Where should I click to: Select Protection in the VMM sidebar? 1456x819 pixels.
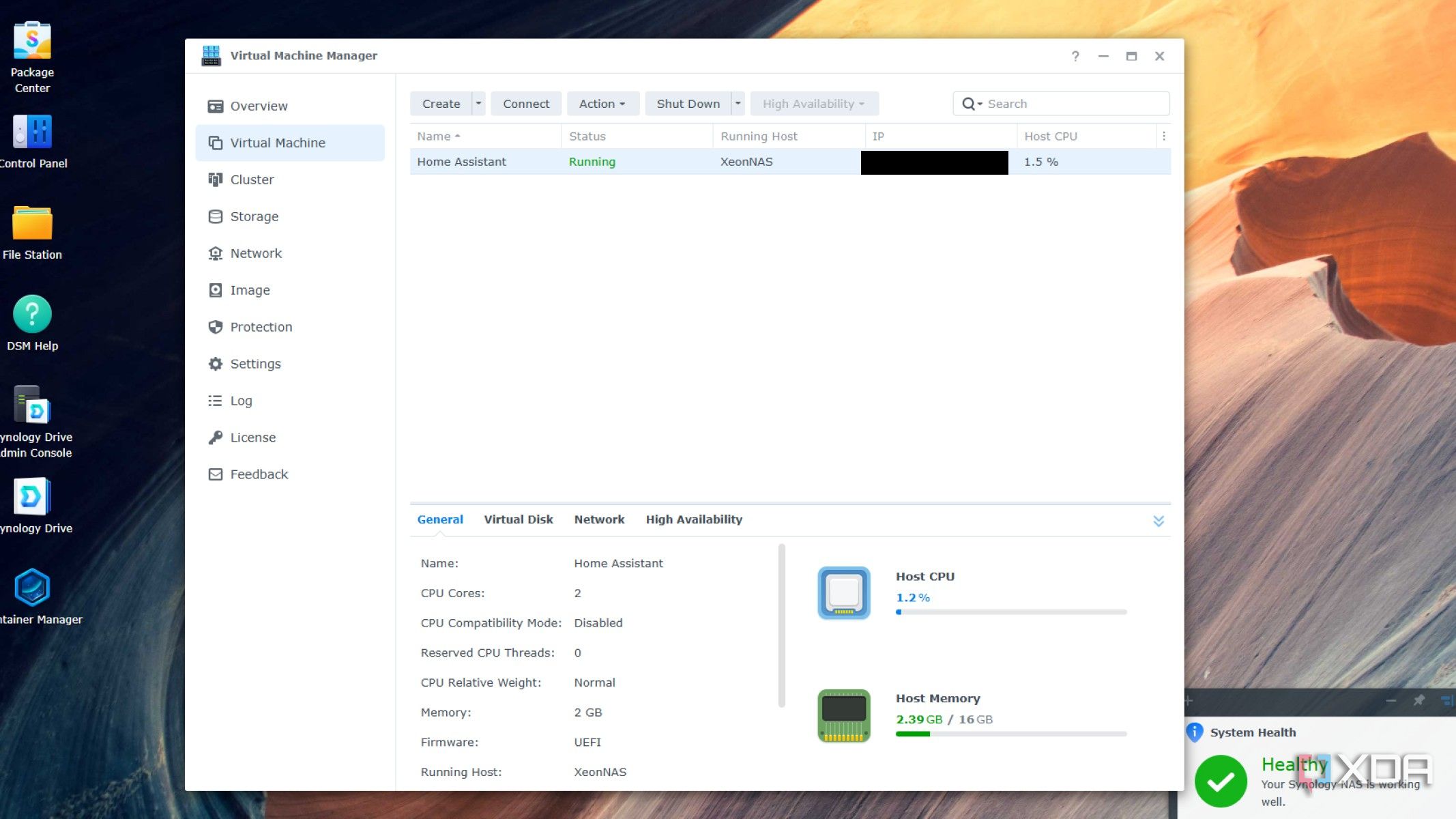(x=261, y=327)
